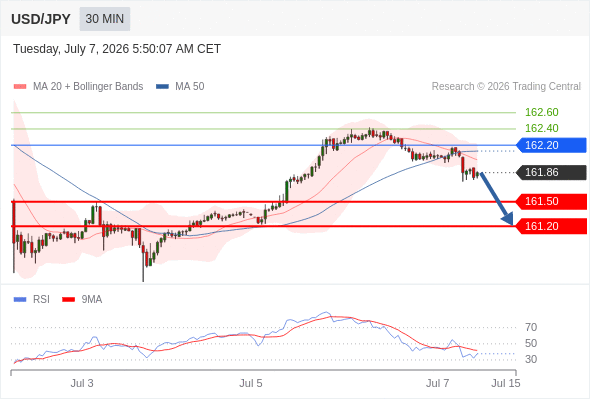Click the Jul 3 date axis label

(82, 383)
